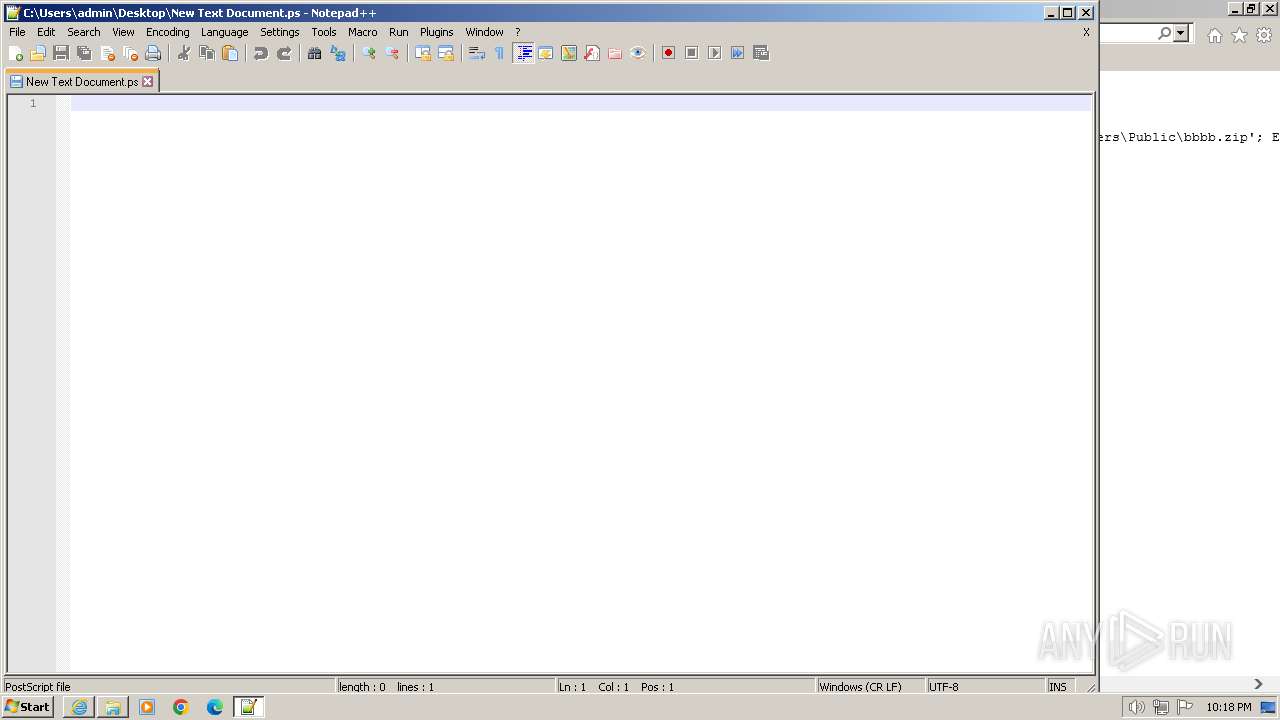Create a new file with toolbar icon
This screenshot has width=1280, height=720.
(x=15, y=53)
